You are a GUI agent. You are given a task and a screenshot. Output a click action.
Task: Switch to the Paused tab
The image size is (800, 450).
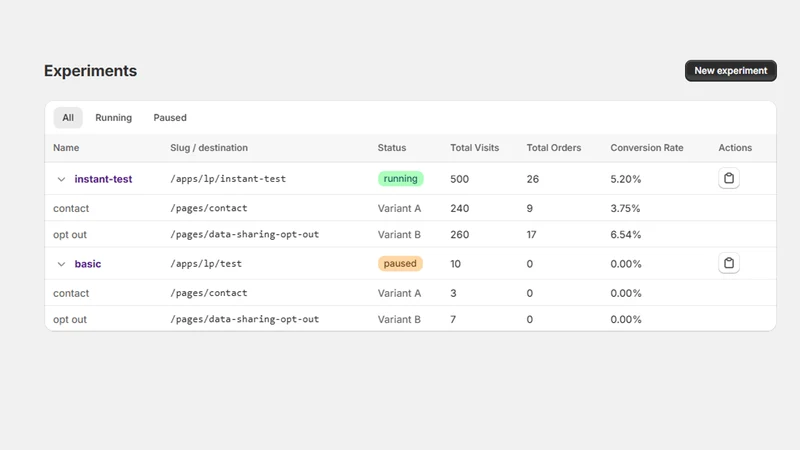coord(170,117)
